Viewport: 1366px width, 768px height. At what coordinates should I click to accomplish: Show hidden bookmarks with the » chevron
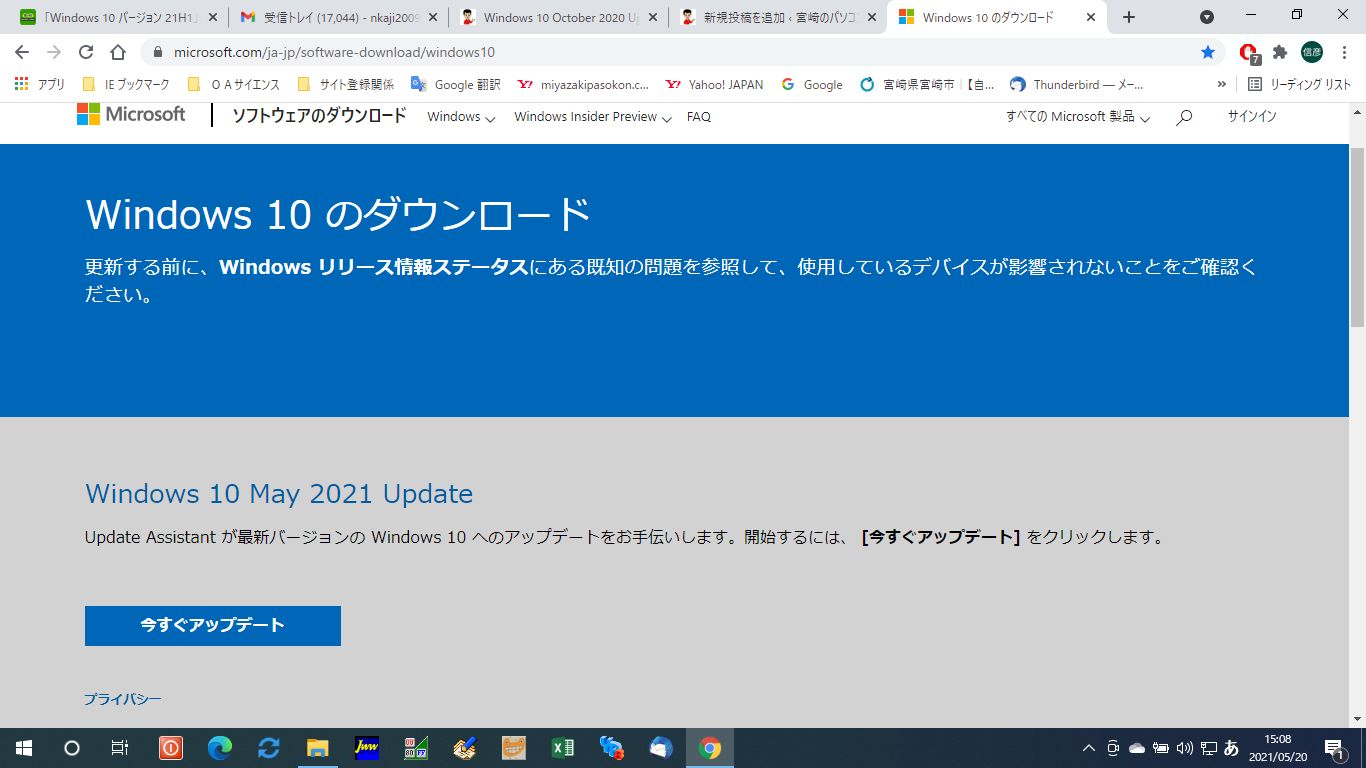click(1221, 85)
